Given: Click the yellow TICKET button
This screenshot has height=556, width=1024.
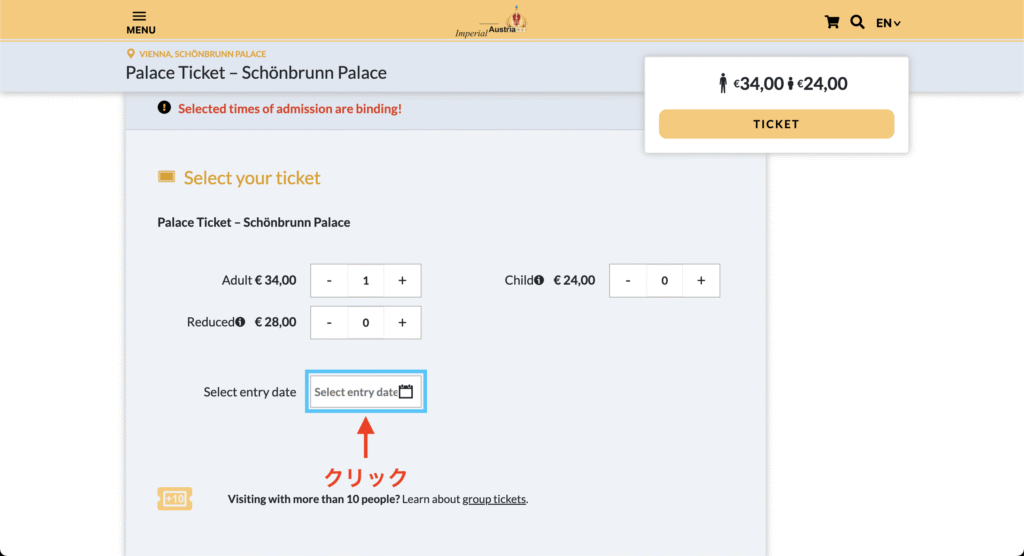Looking at the screenshot, I should tap(776, 124).
